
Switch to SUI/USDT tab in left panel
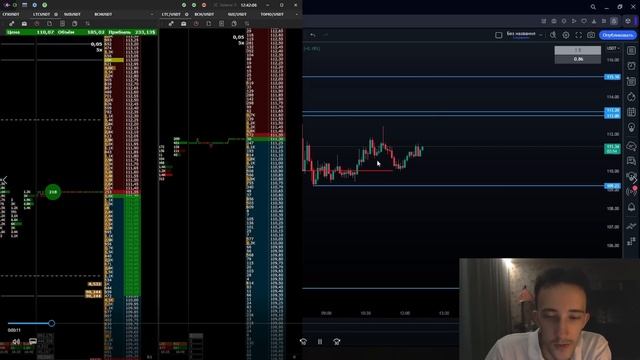(x=72, y=14)
